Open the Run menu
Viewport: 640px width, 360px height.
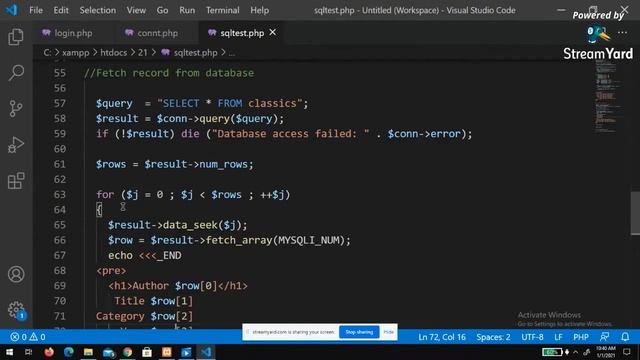(x=187, y=10)
